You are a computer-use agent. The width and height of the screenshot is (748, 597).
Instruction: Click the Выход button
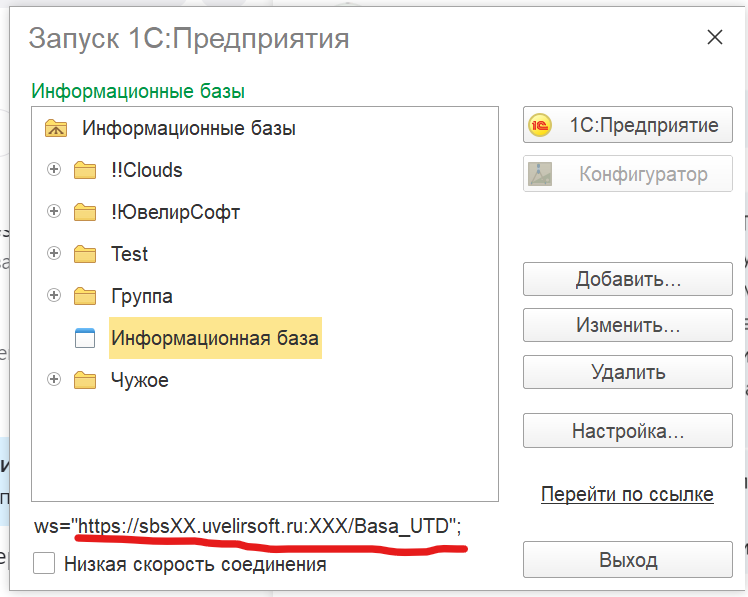pos(627,560)
